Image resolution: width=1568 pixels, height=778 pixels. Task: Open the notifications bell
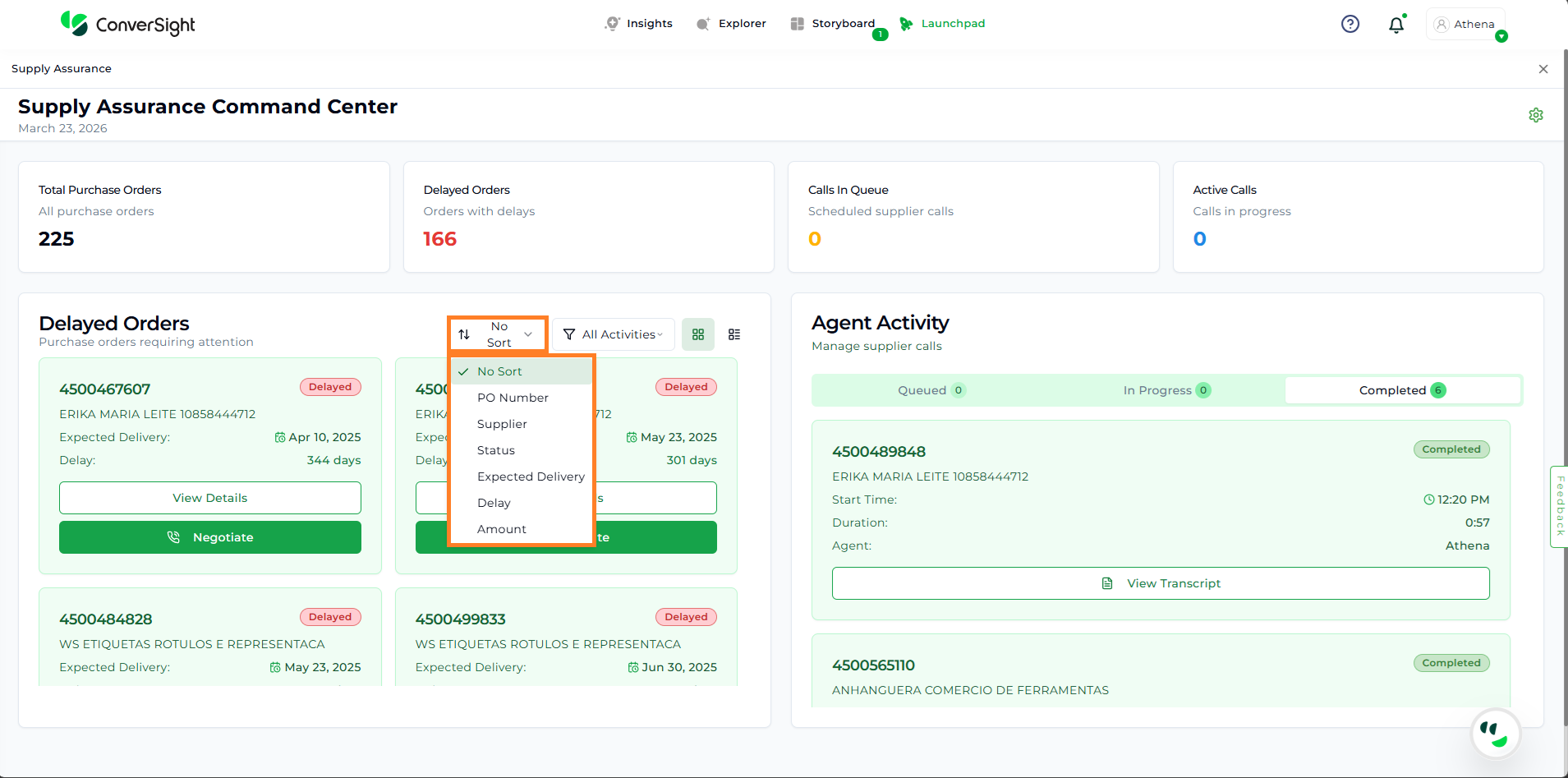(x=1396, y=25)
